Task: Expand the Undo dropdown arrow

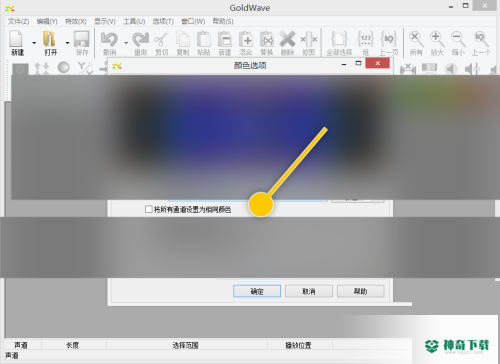Action: [126, 43]
